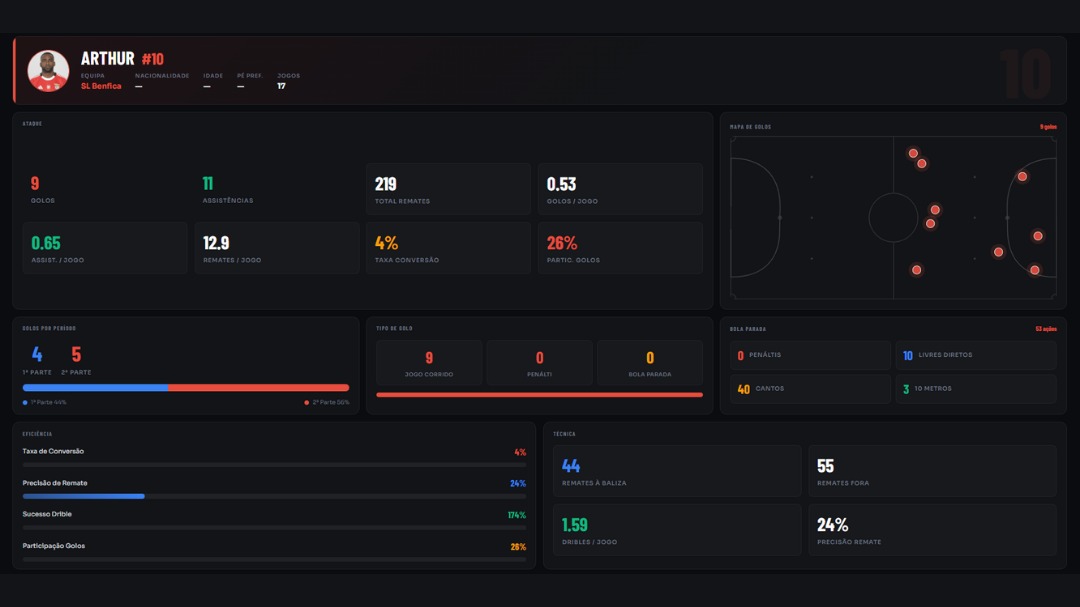This screenshot has height=607, width=1080.
Task: Select the 219 Total Remates stat card
Action: point(448,189)
